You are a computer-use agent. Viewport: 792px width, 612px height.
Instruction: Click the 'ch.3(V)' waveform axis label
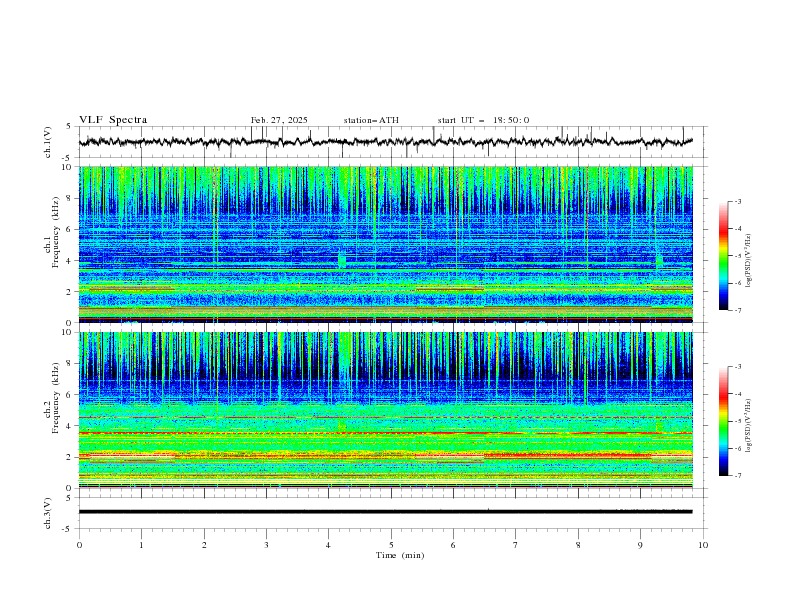[48, 513]
